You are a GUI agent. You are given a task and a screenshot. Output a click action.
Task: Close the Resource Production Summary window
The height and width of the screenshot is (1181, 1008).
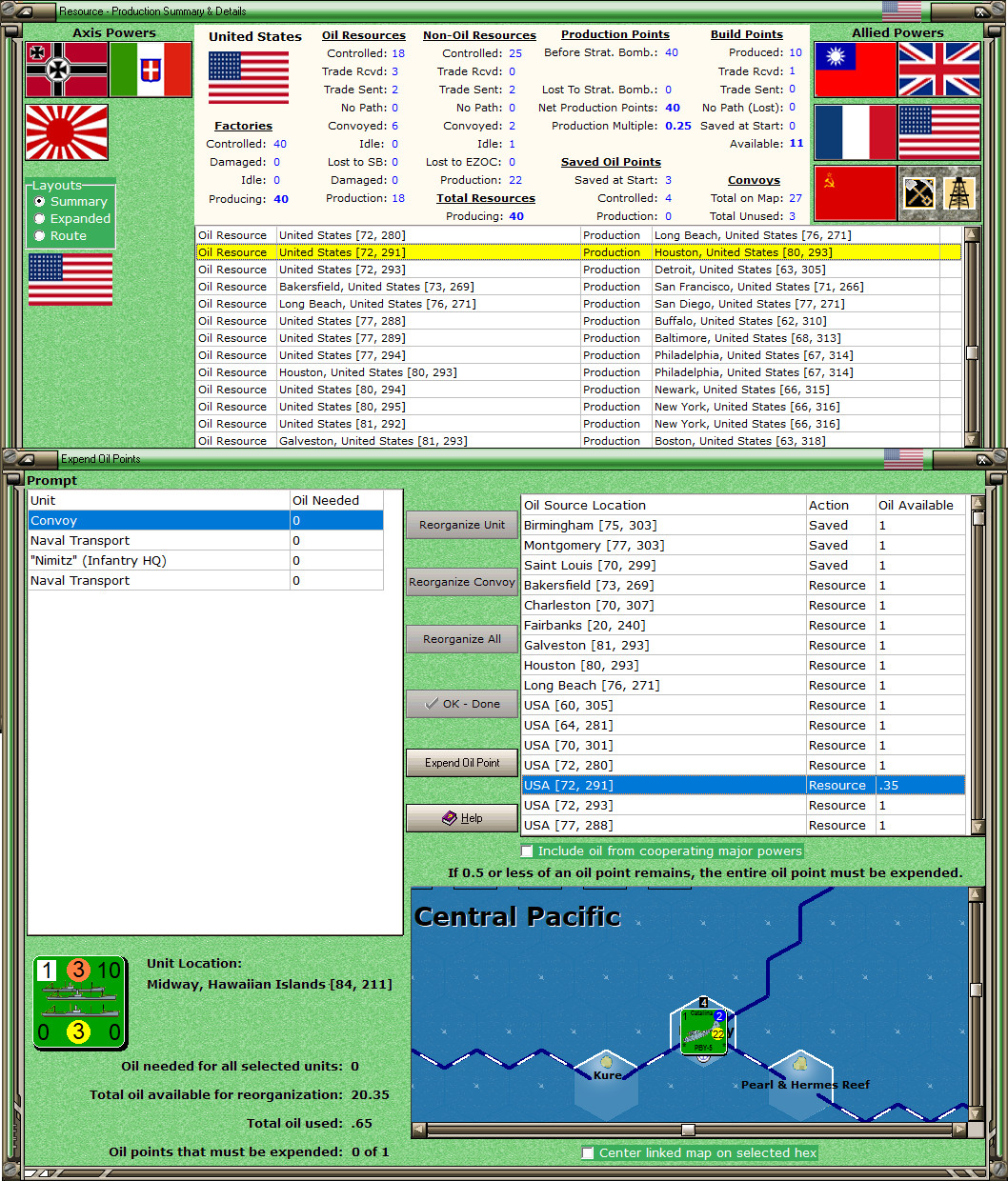tap(981, 11)
